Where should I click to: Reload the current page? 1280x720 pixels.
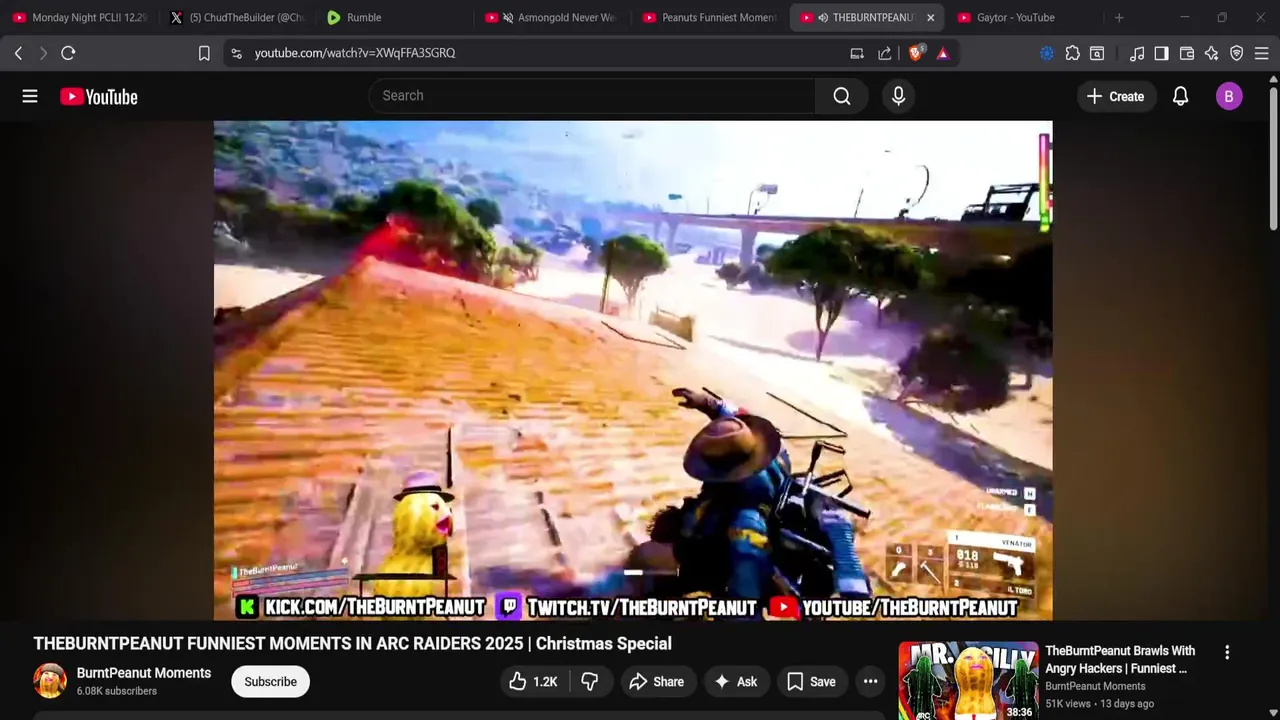point(68,53)
